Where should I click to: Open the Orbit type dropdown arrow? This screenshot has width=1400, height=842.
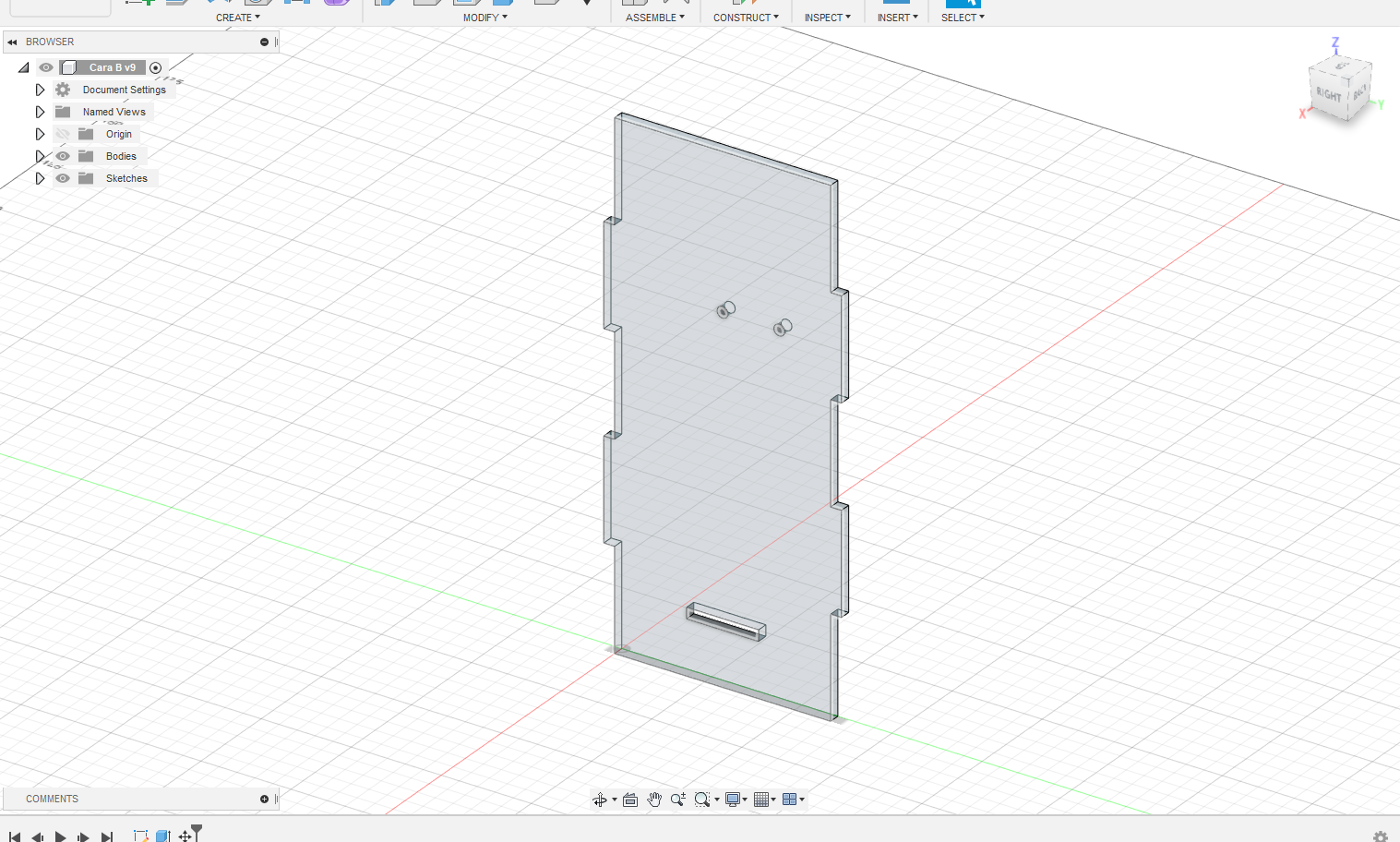coord(615,800)
